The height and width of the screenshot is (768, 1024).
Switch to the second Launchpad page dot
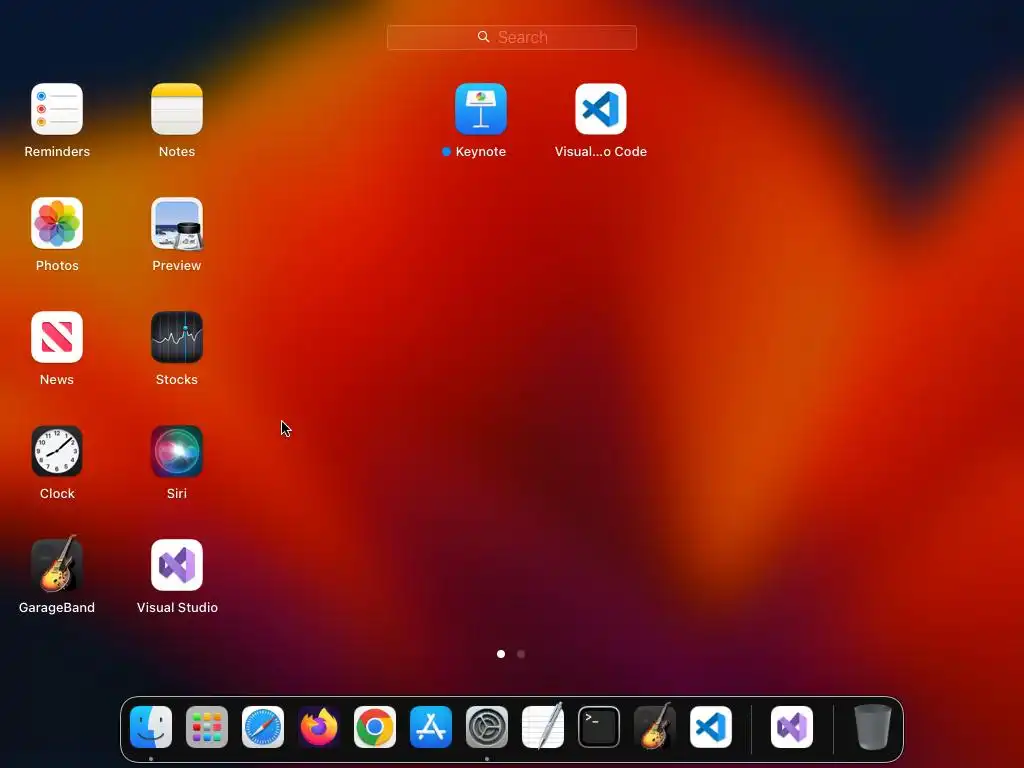(x=521, y=654)
